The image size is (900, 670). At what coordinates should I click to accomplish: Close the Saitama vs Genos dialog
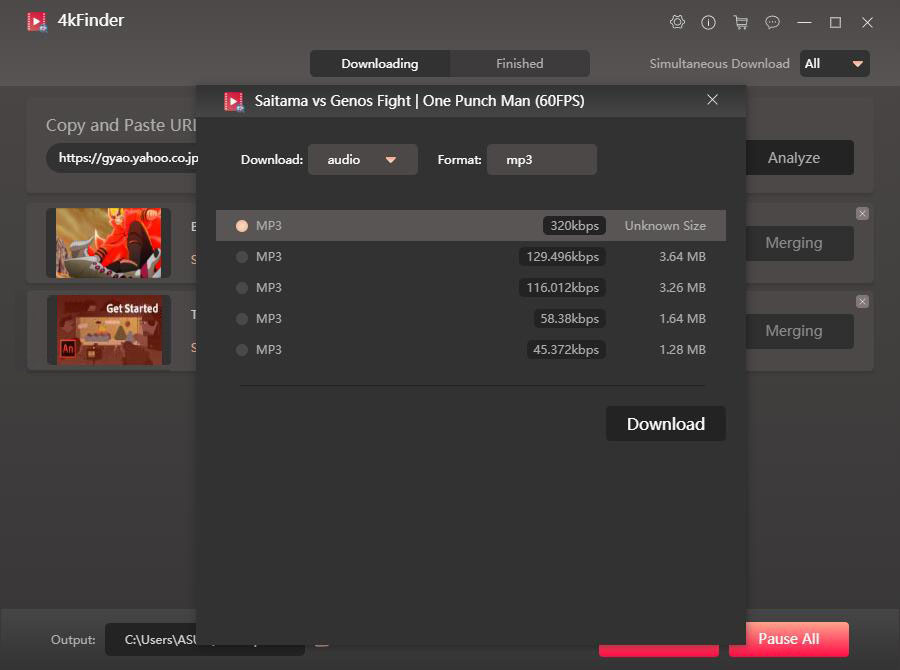click(712, 100)
